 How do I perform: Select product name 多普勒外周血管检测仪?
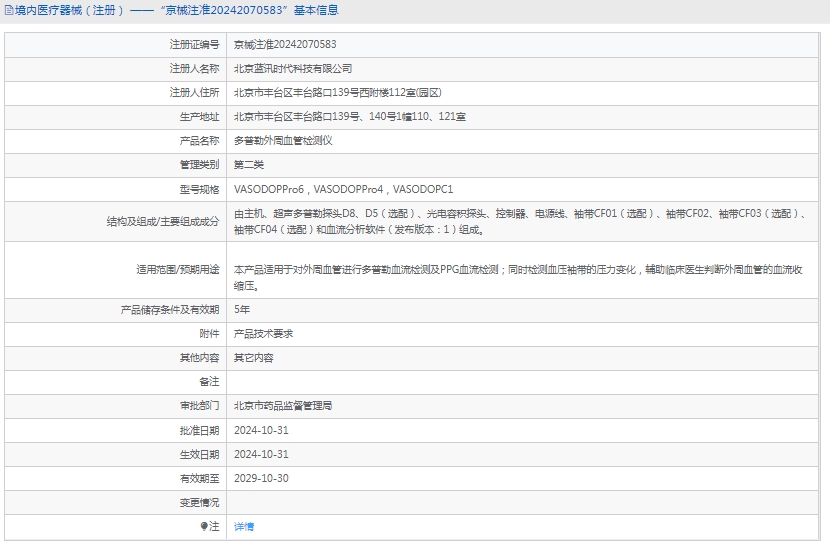tap(283, 141)
